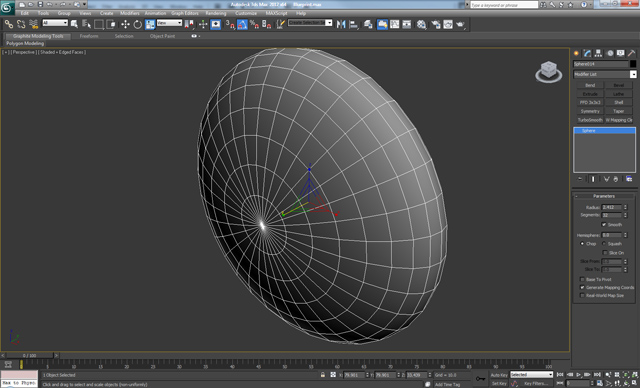The image size is (640, 388).
Task: Click the Bind to Space Warp icon
Action: click(33, 24)
